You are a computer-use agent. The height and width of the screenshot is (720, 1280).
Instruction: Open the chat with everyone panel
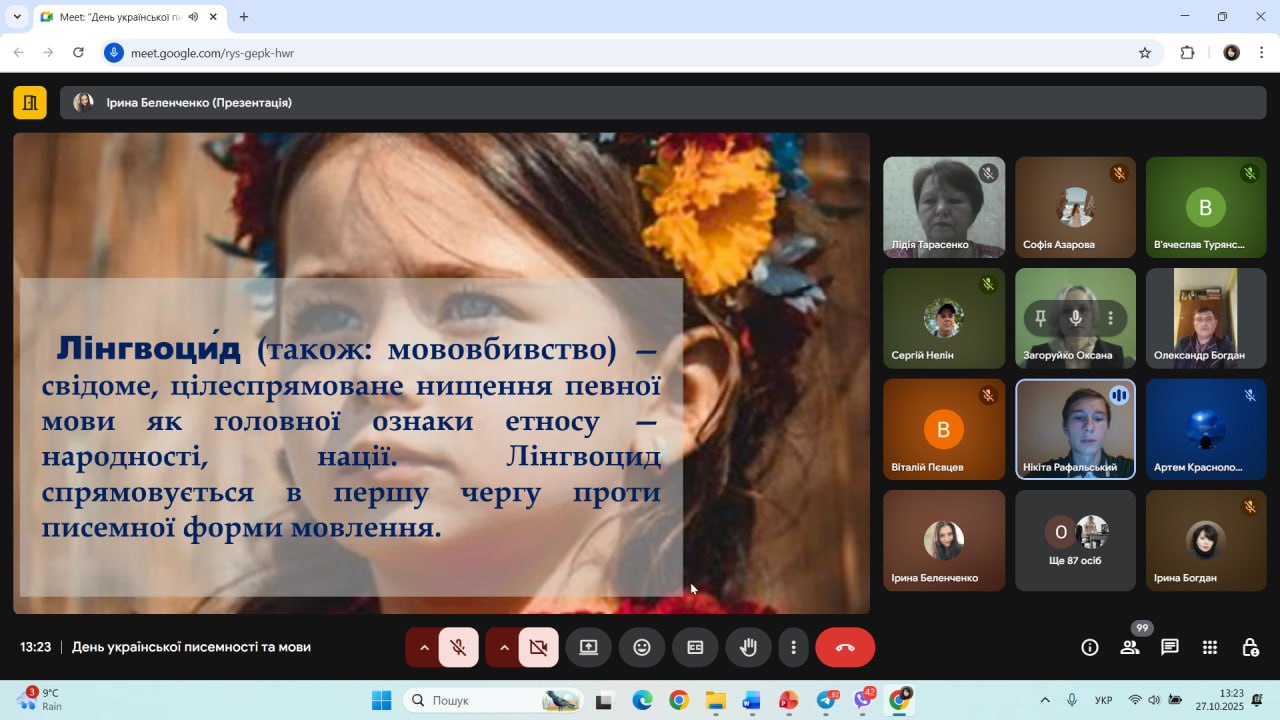tap(1170, 647)
